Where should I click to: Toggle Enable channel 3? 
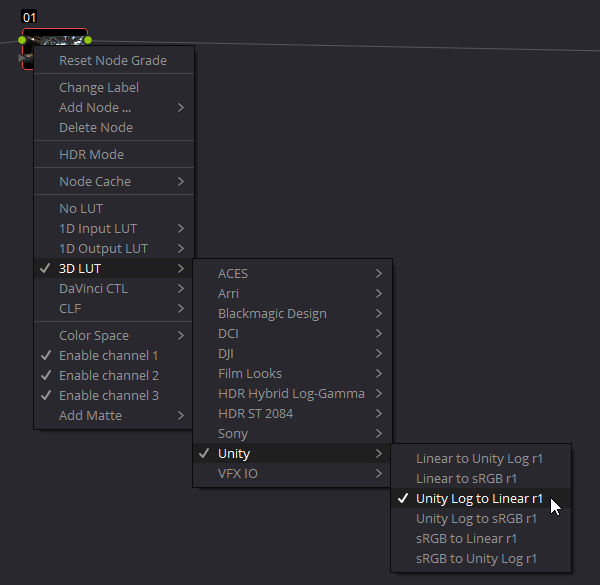114,395
